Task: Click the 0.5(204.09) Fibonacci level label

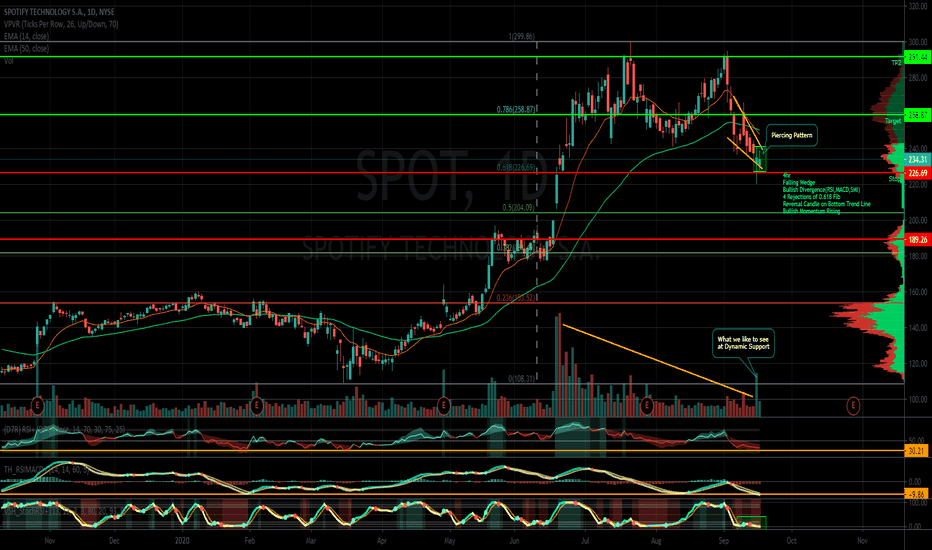Action: pos(518,208)
